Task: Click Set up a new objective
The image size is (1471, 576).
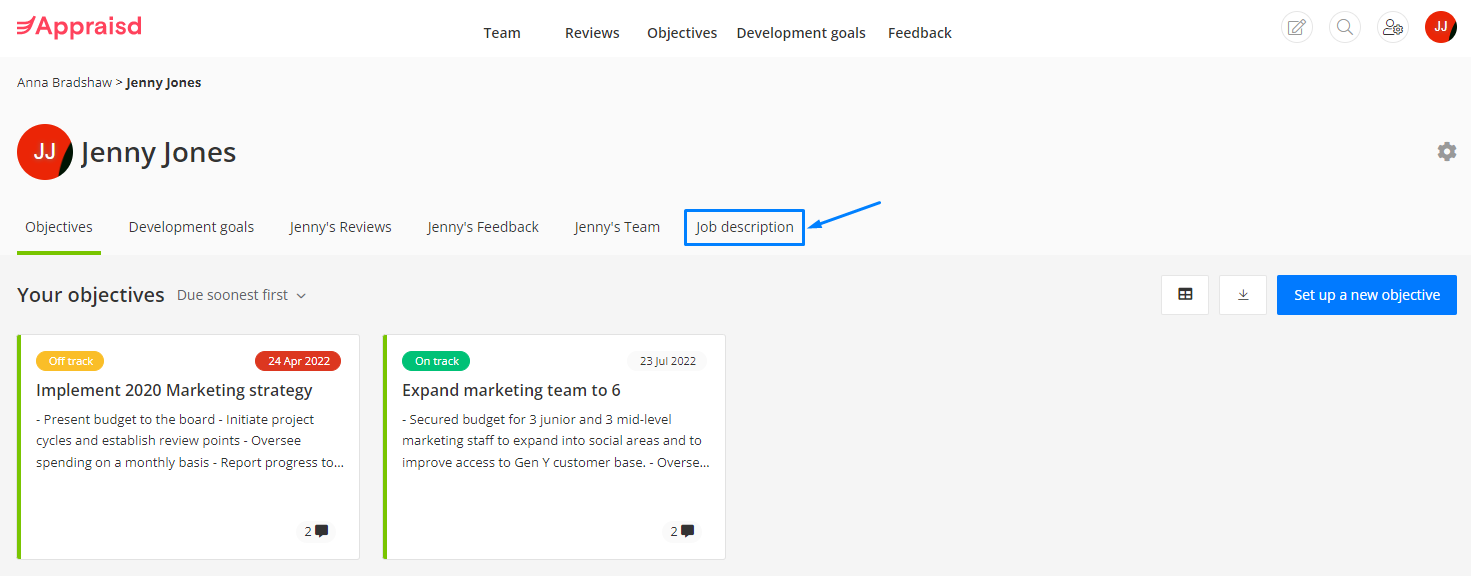Action: point(1367,295)
